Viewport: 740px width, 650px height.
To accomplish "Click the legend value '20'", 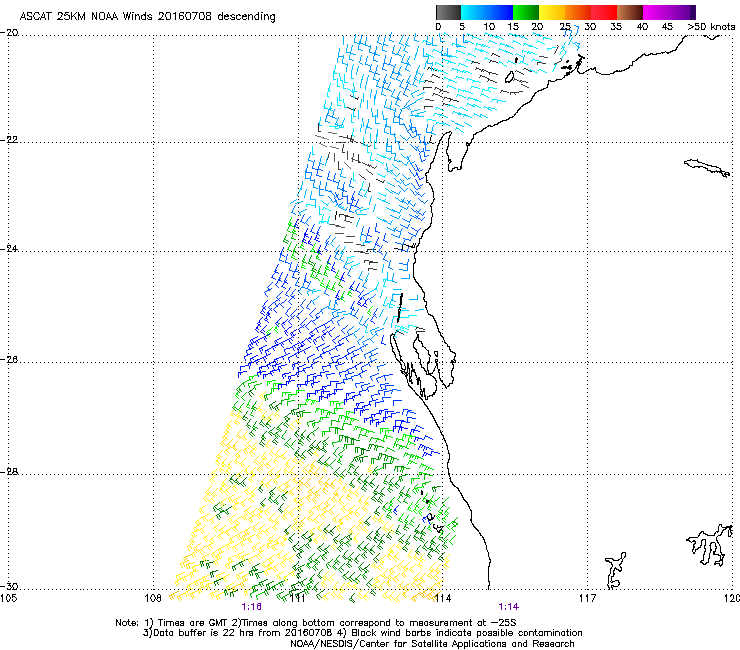I will 537,27.
